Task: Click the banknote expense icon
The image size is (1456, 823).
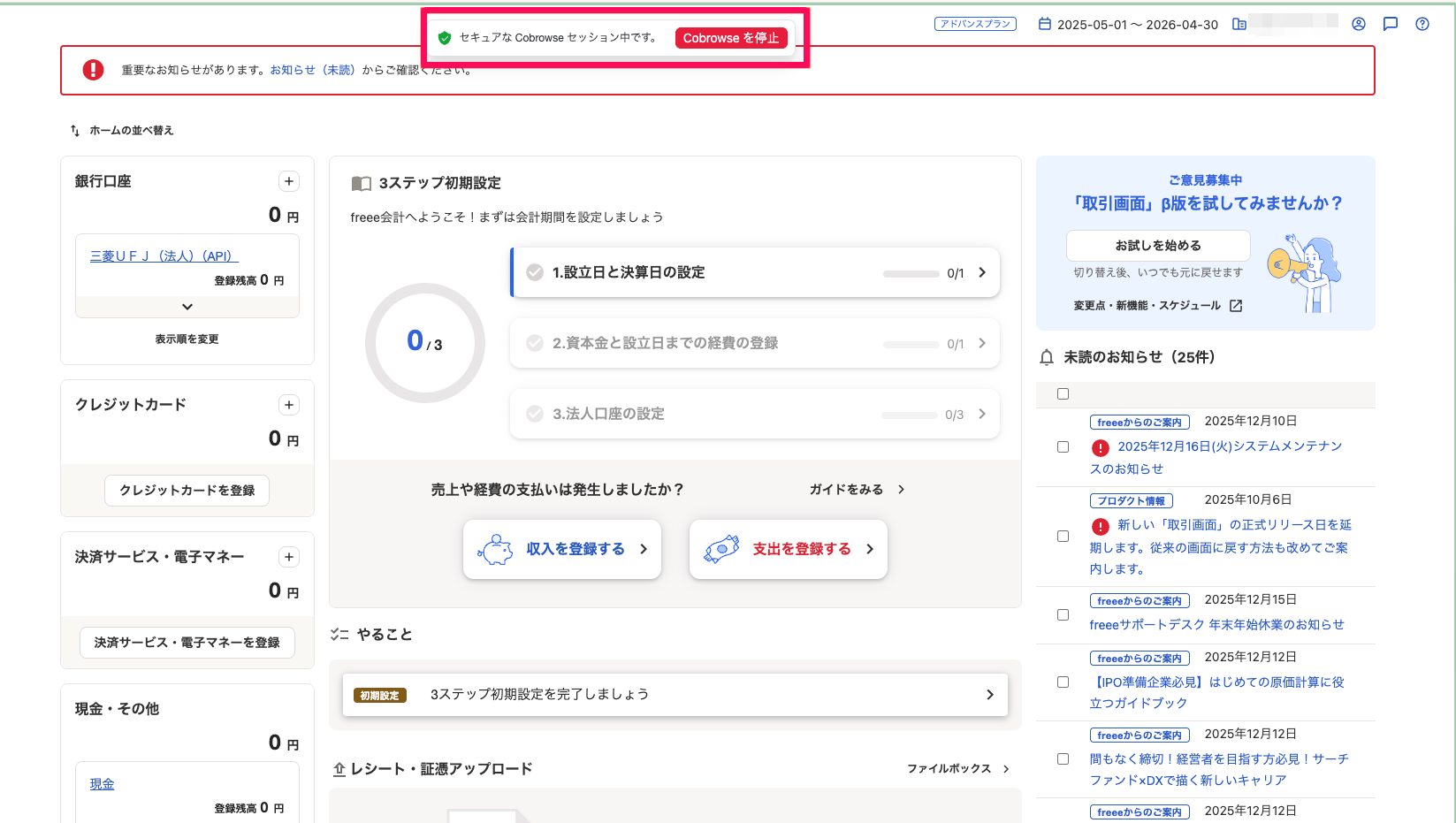Action: click(721, 549)
